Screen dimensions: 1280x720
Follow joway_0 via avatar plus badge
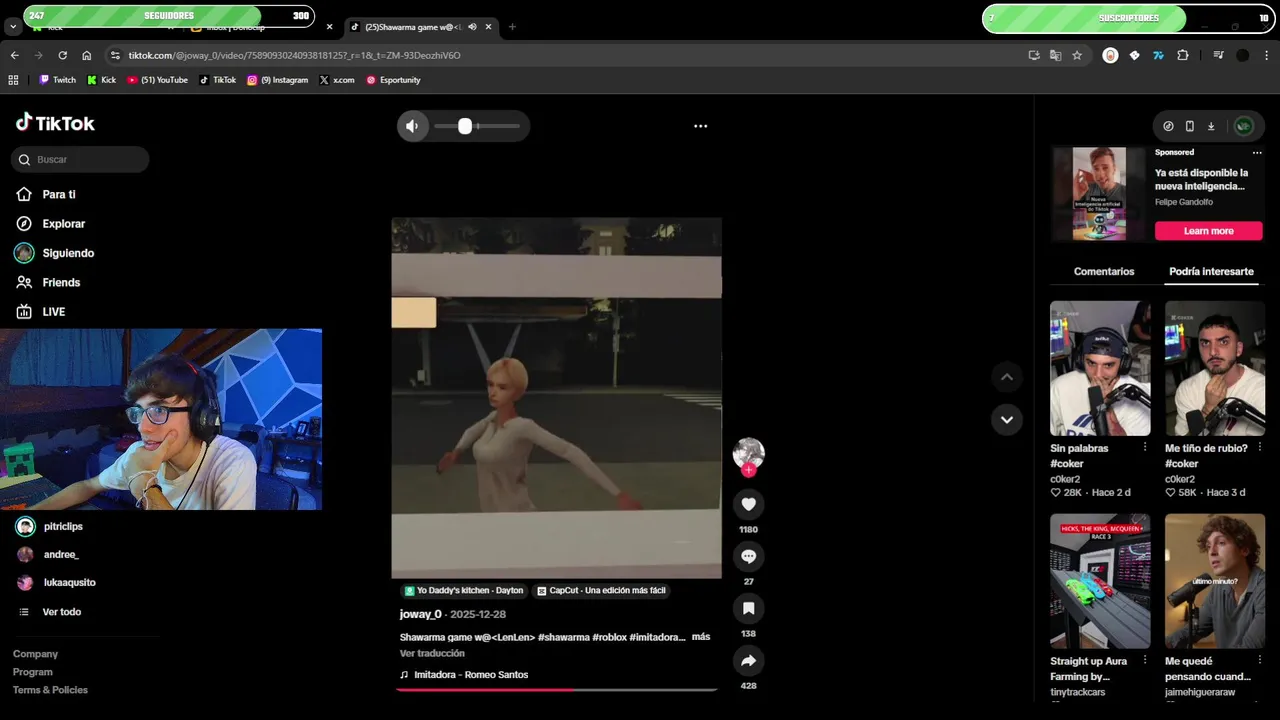pyautogui.click(x=748, y=470)
